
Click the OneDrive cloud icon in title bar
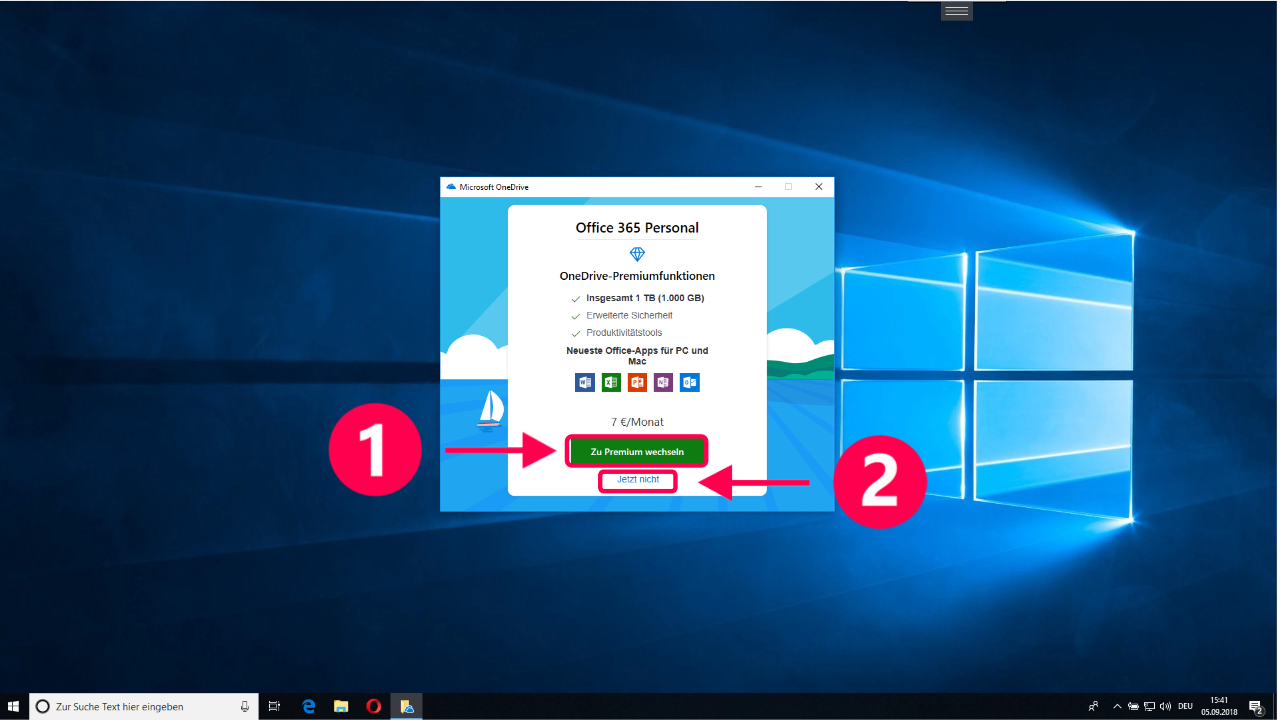click(x=451, y=187)
